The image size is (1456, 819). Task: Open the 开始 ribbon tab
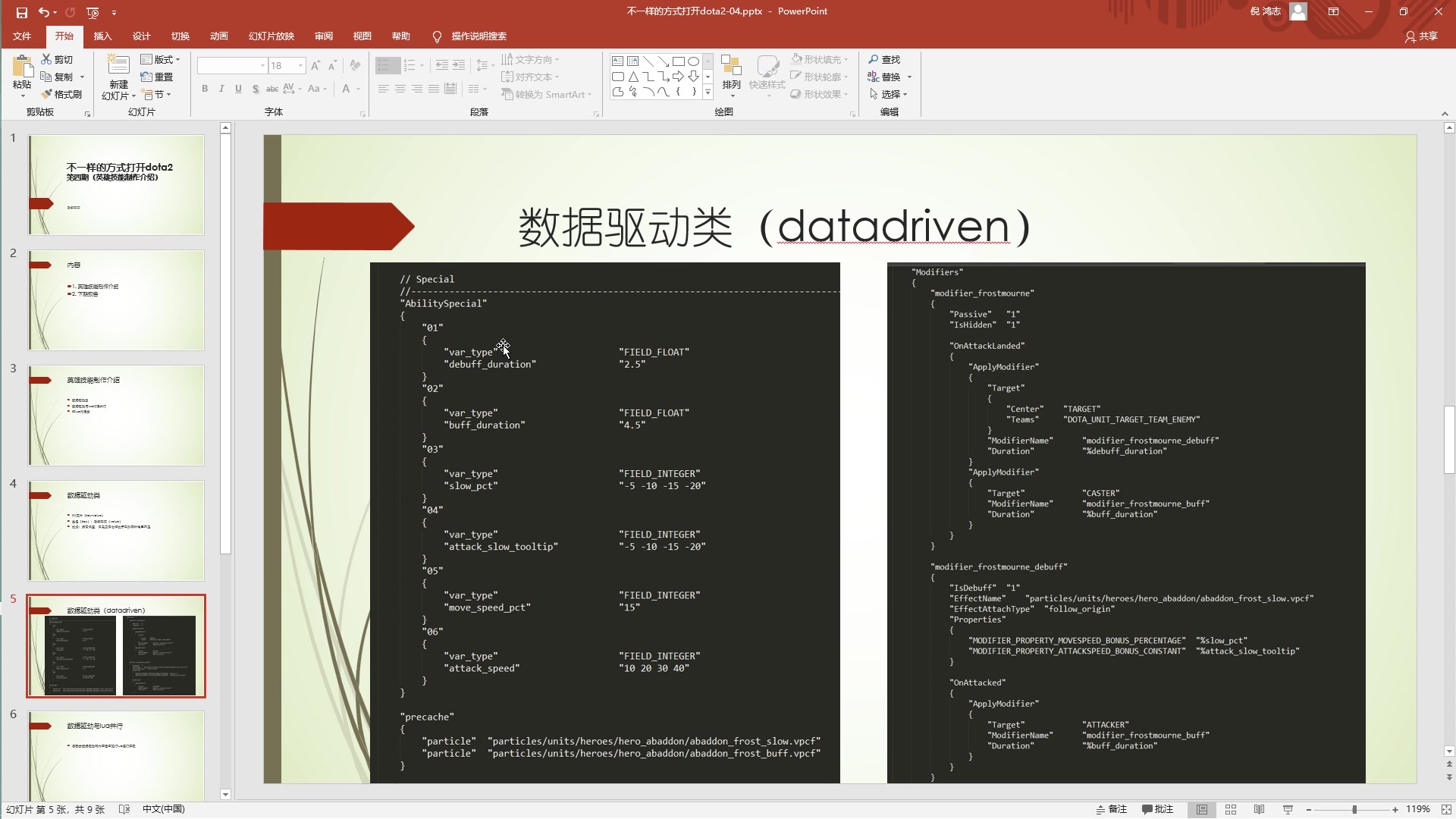click(x=64, y=36)
